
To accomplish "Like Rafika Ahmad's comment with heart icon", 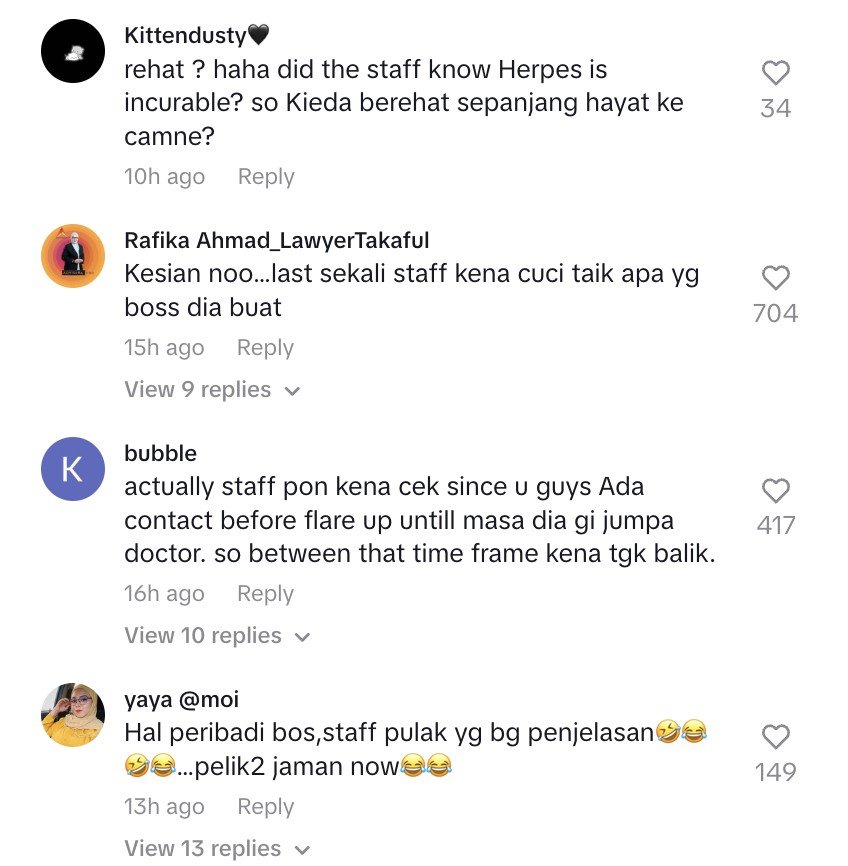I will tap(776, 277).
